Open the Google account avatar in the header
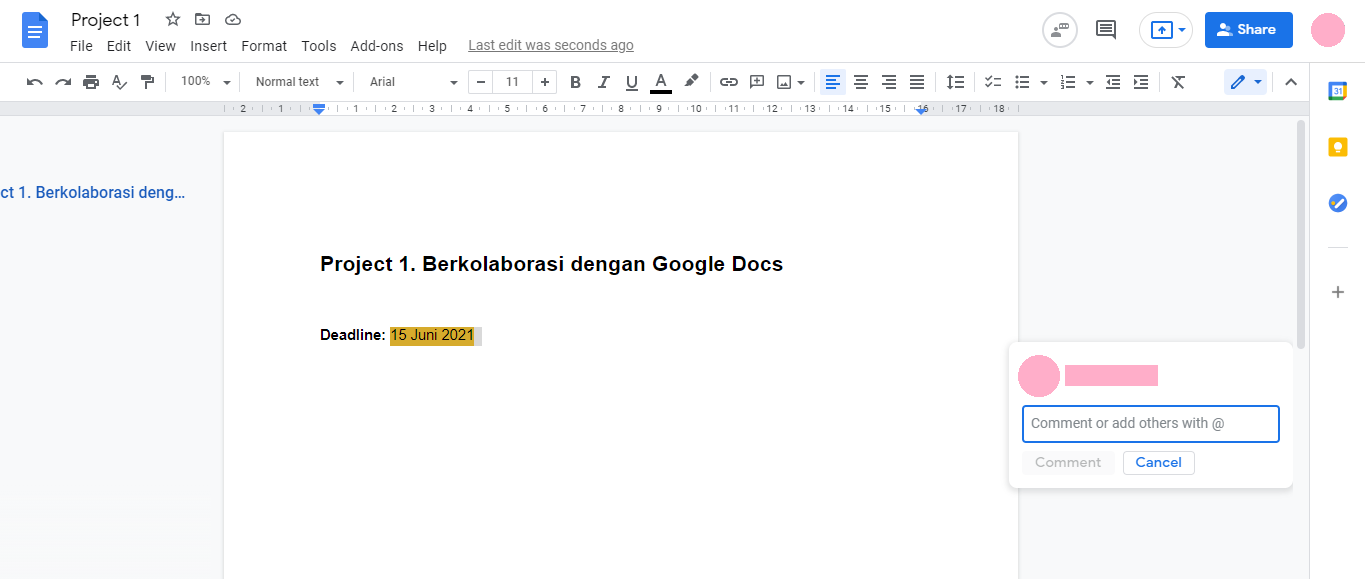 (1329, 30)
